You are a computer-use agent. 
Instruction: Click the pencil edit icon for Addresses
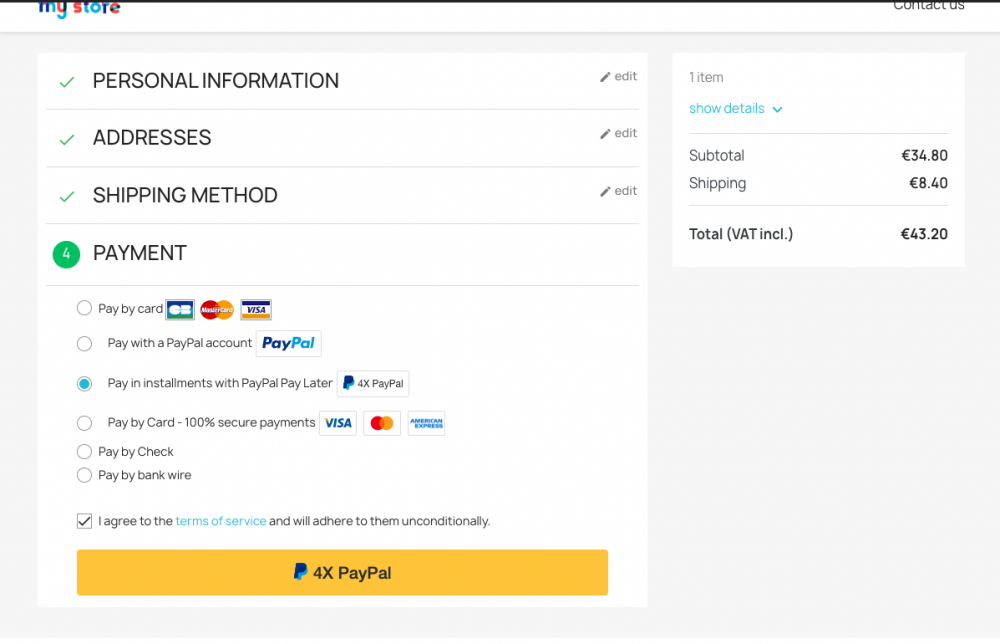pyautogui.click(x=605, y=133)
